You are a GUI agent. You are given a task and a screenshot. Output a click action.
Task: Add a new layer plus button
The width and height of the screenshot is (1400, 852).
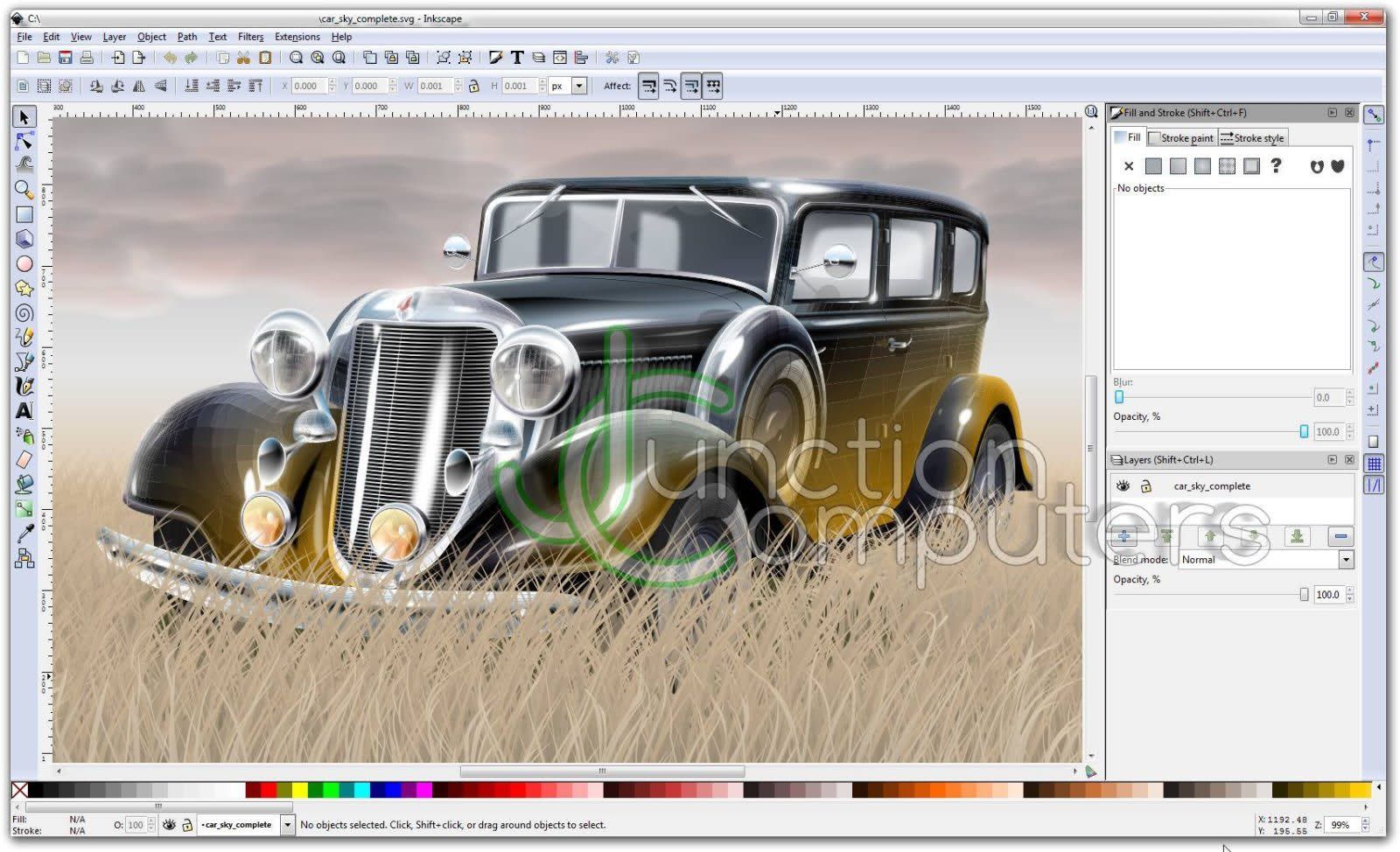1124,536
